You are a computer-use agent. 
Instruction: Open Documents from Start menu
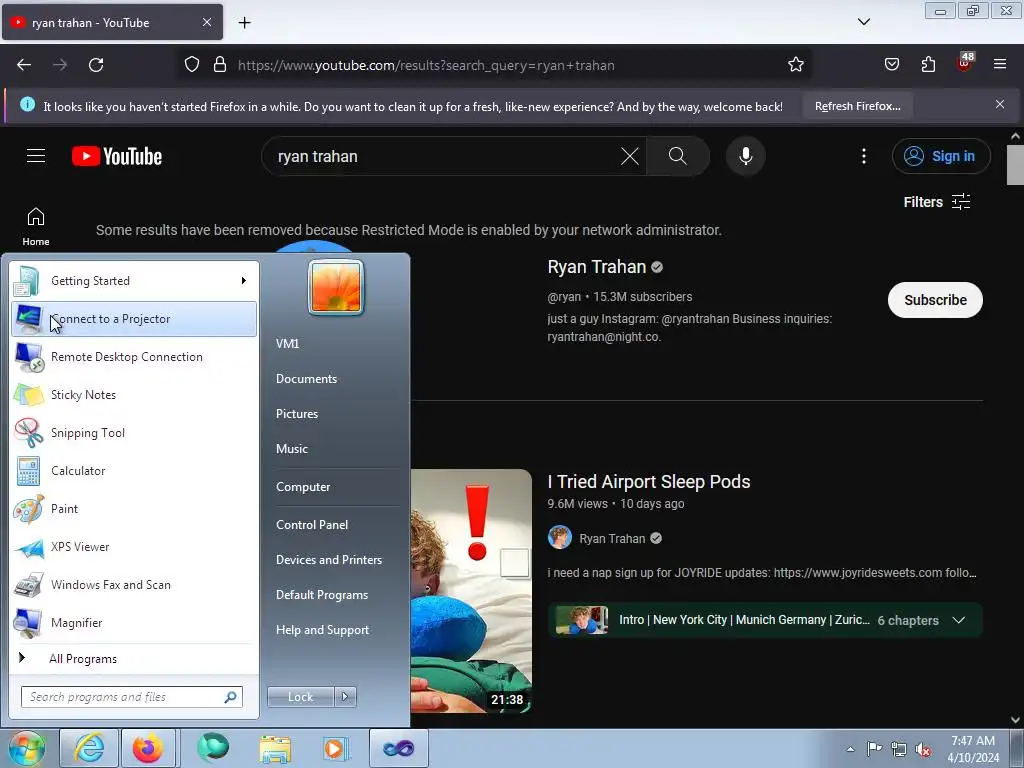pyautogui.click(x=306, y=379)
